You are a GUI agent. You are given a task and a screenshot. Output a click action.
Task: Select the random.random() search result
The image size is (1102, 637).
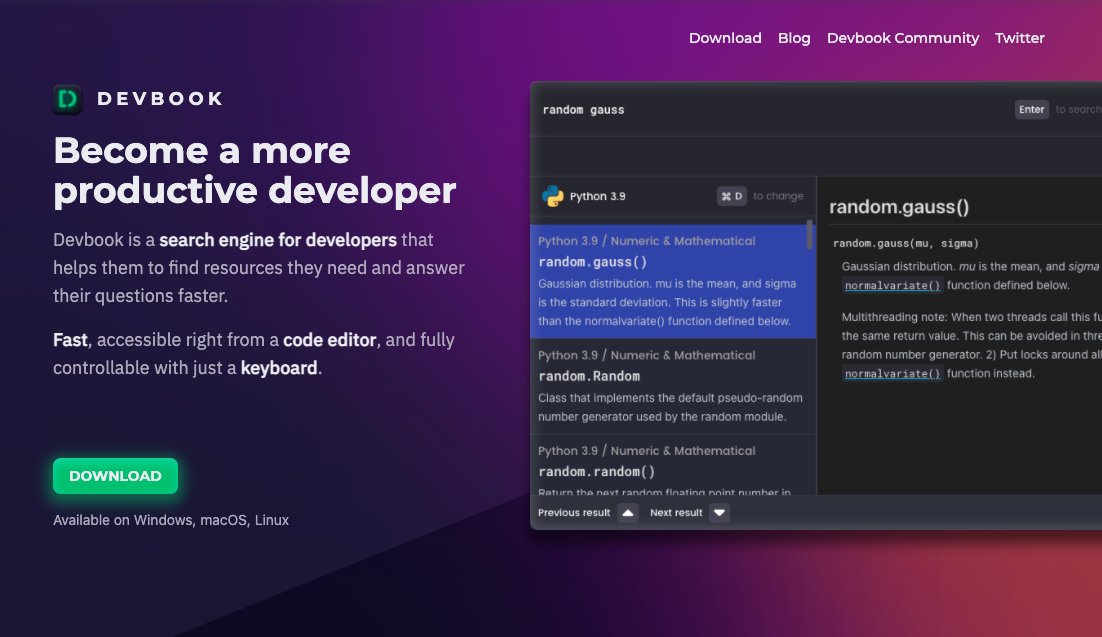pos(672,465)
